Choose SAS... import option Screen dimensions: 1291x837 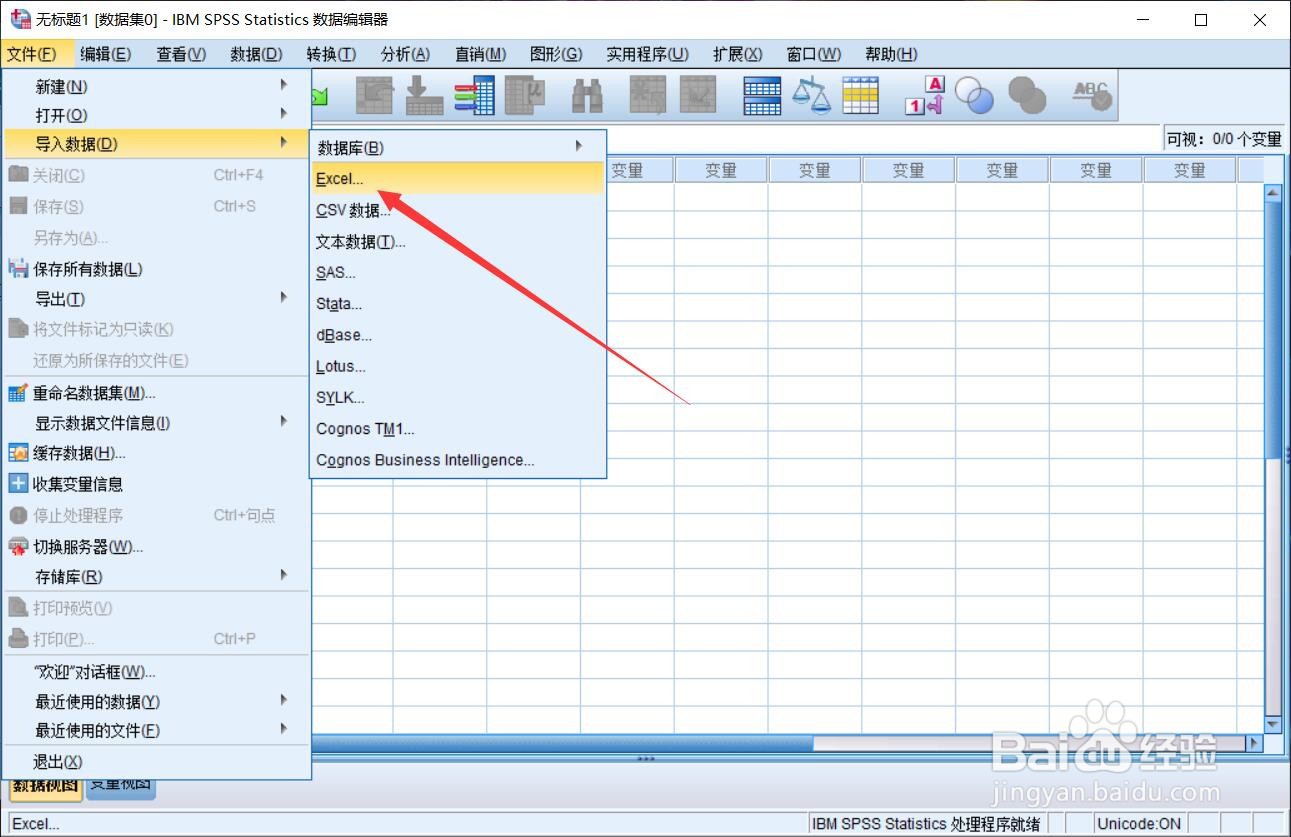point(458,272)
